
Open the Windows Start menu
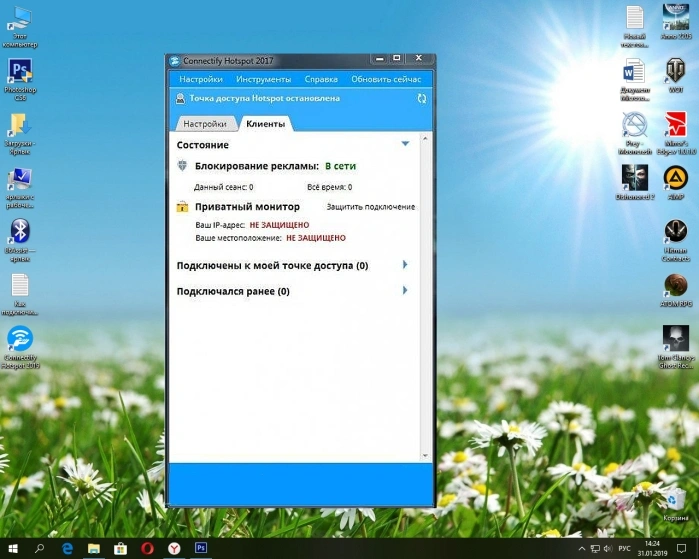[x=12, y=548]
